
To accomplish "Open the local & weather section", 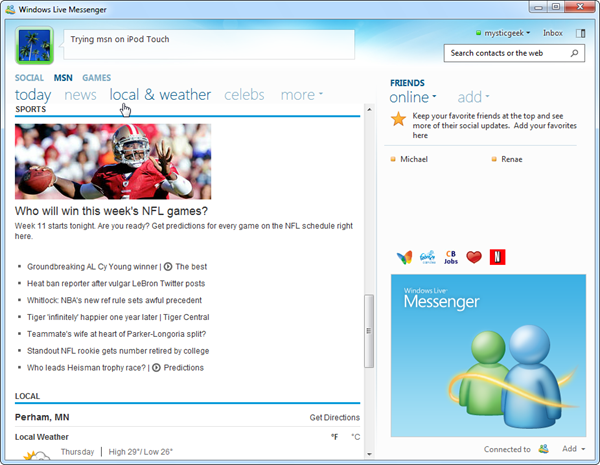I will 160,95.
